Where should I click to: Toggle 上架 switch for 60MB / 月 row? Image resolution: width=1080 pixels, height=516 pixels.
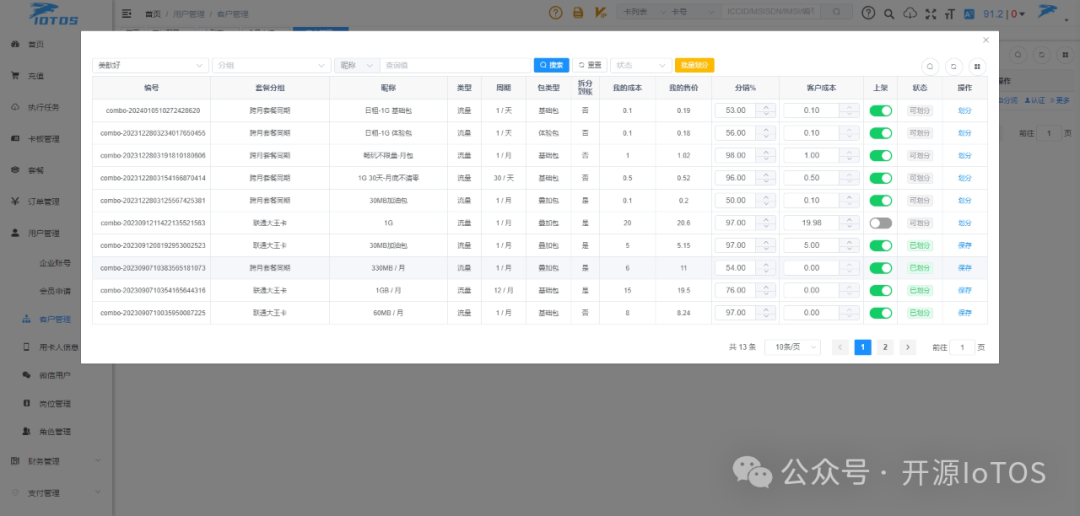pos(880,313)
